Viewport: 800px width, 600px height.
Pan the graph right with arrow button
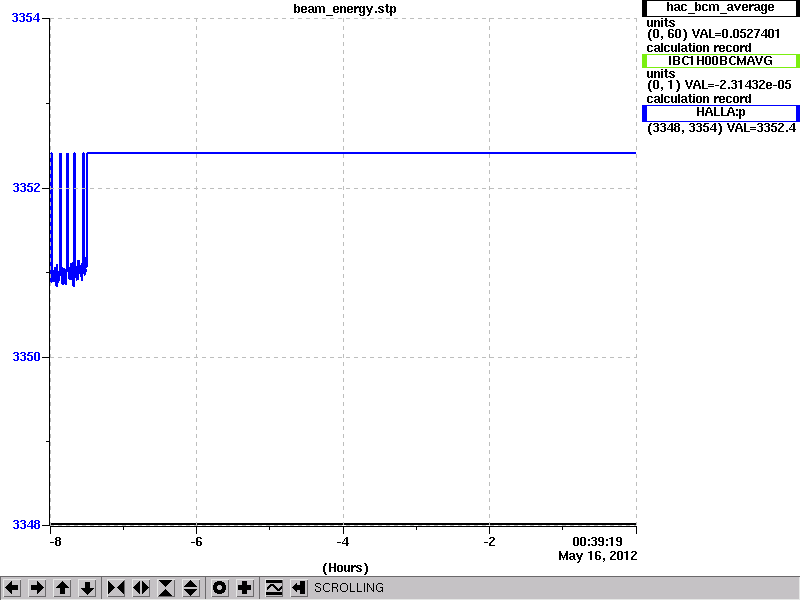tap(37, 588)
